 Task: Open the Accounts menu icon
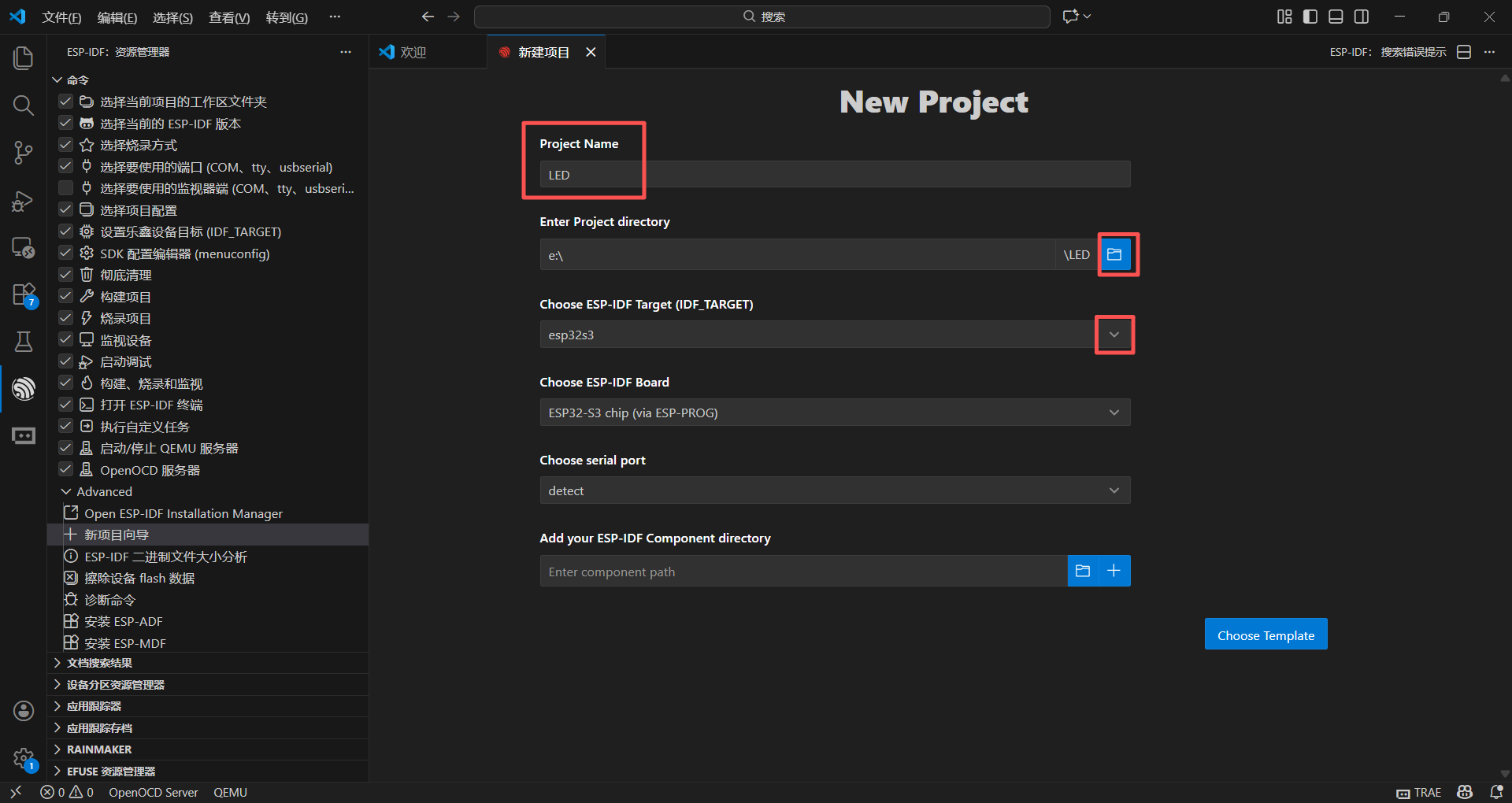[24, 711]
